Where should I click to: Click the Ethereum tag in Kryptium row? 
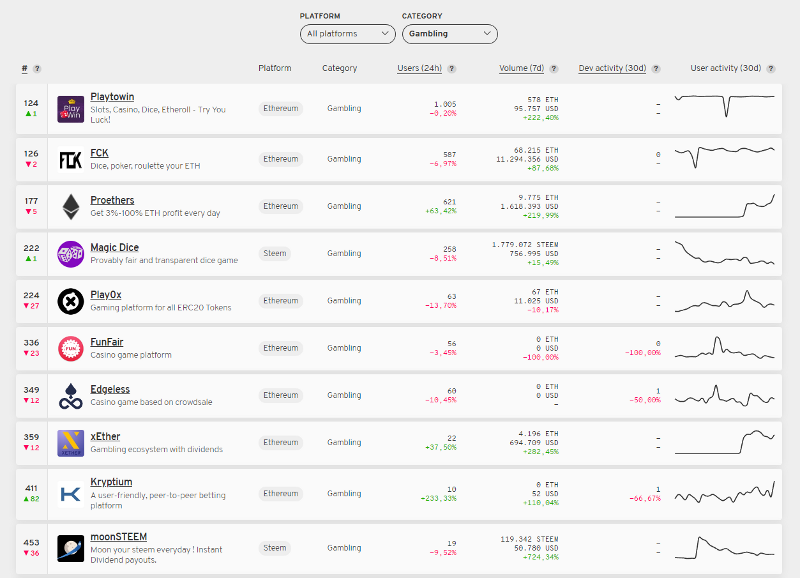(281, 494)
